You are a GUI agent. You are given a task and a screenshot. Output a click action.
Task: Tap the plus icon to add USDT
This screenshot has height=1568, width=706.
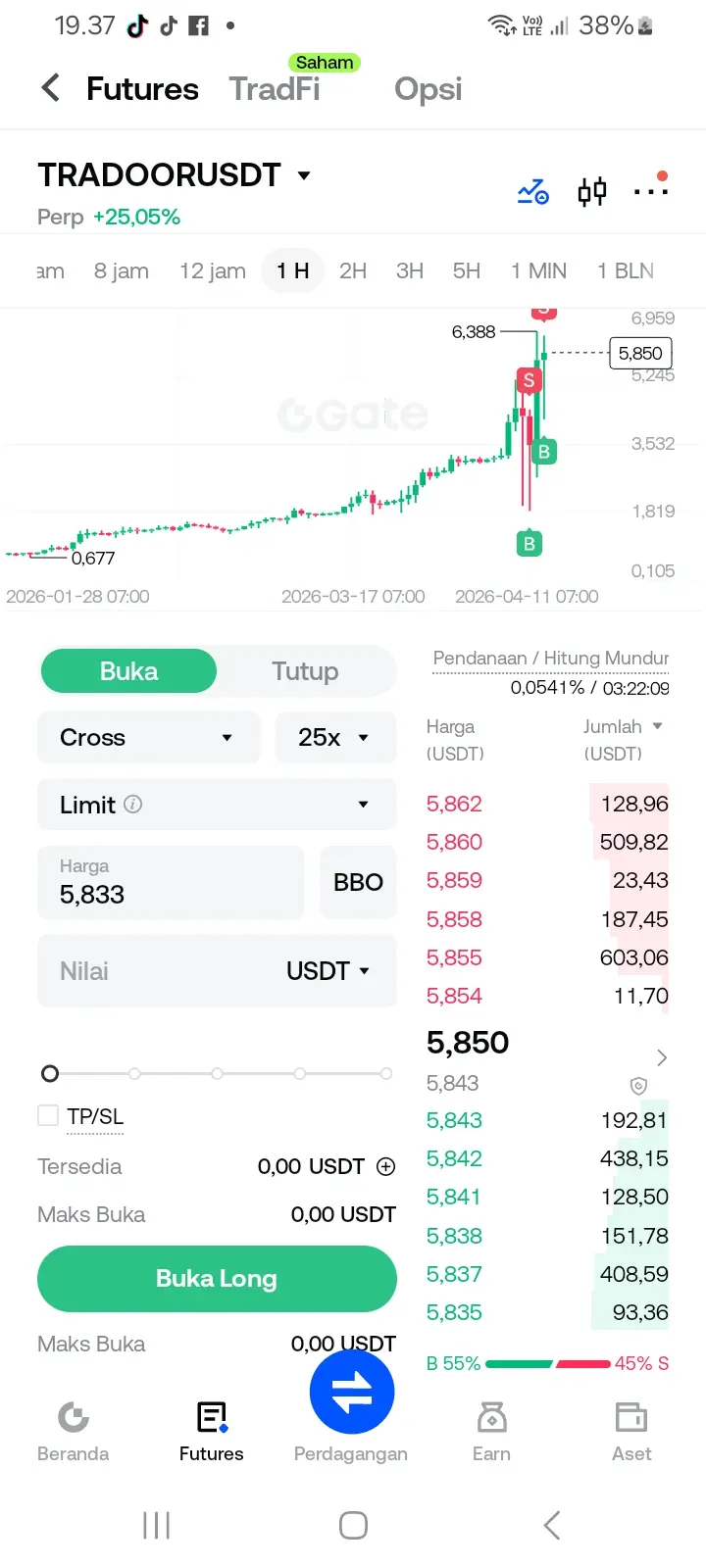click(x=386, y=1166)
